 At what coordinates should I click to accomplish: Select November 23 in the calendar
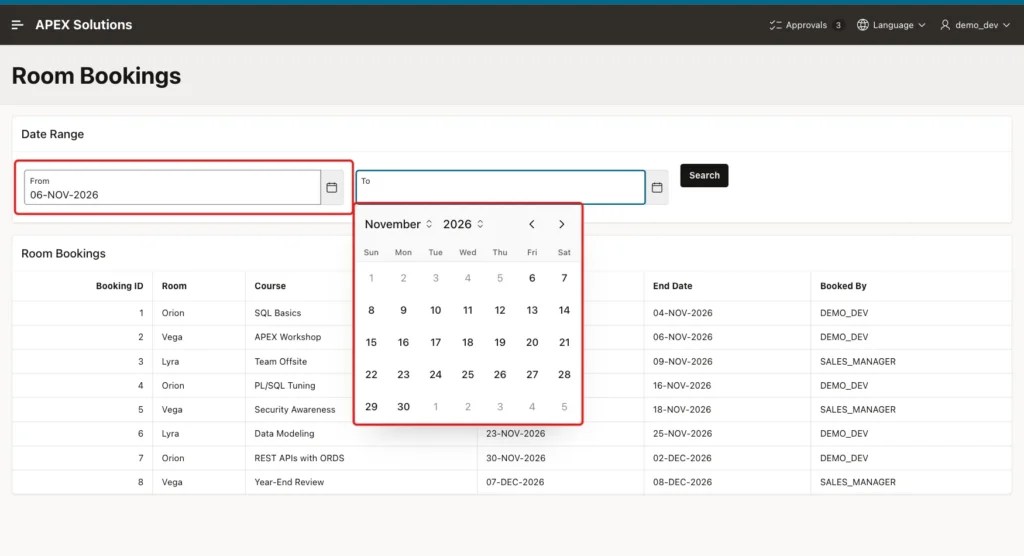coord(404,374)
